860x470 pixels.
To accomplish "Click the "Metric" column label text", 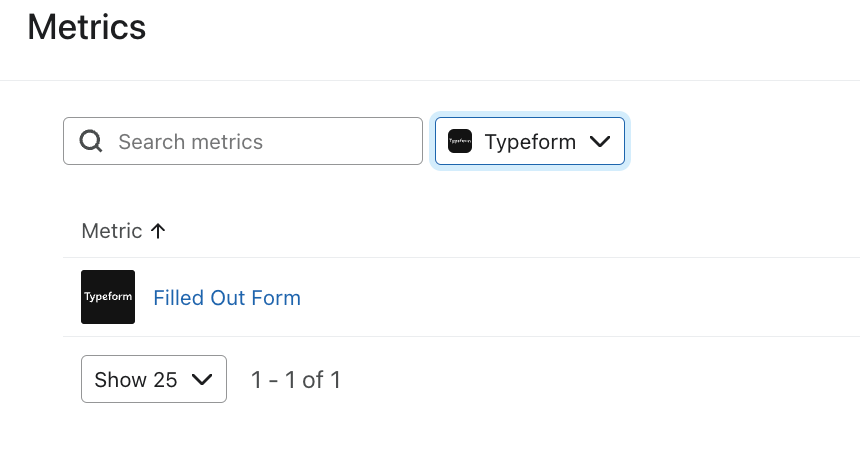I will click(x=112, y=231).
